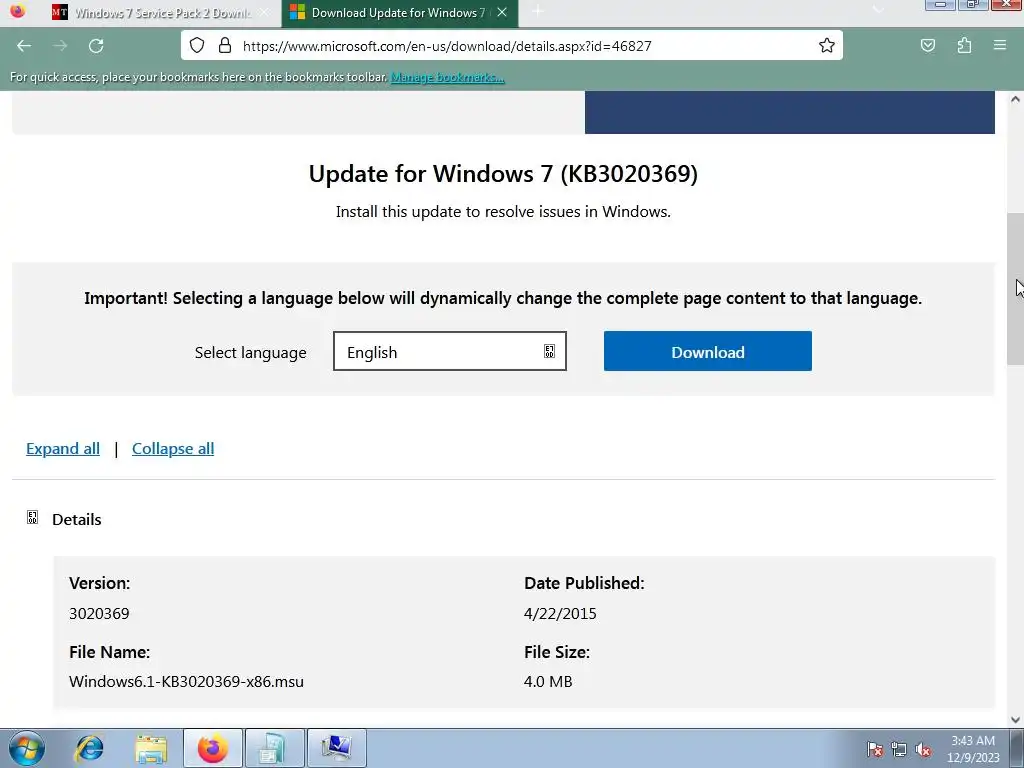Viewport: 1024px width, 768px height.
Task: Launch Internet Explorer from the taskbar
Action: coord(89,748)
